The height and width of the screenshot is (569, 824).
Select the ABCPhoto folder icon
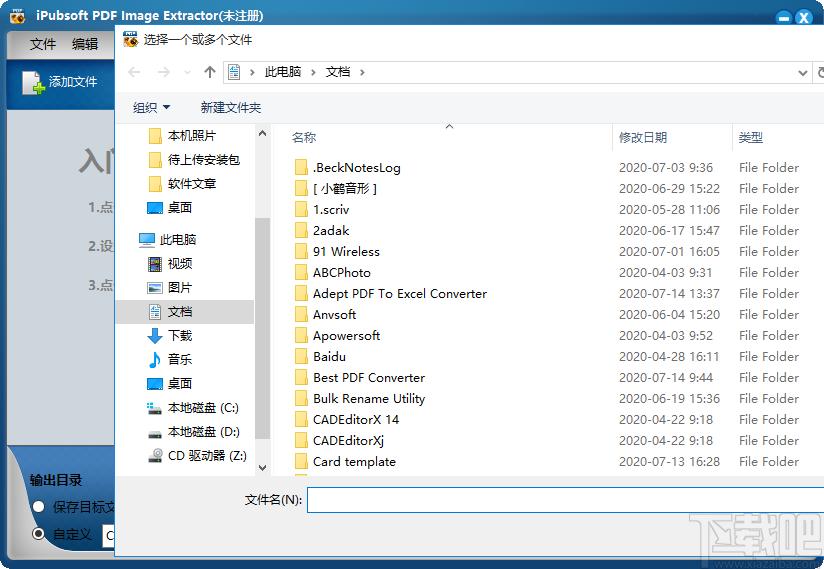tap(301, 273)
